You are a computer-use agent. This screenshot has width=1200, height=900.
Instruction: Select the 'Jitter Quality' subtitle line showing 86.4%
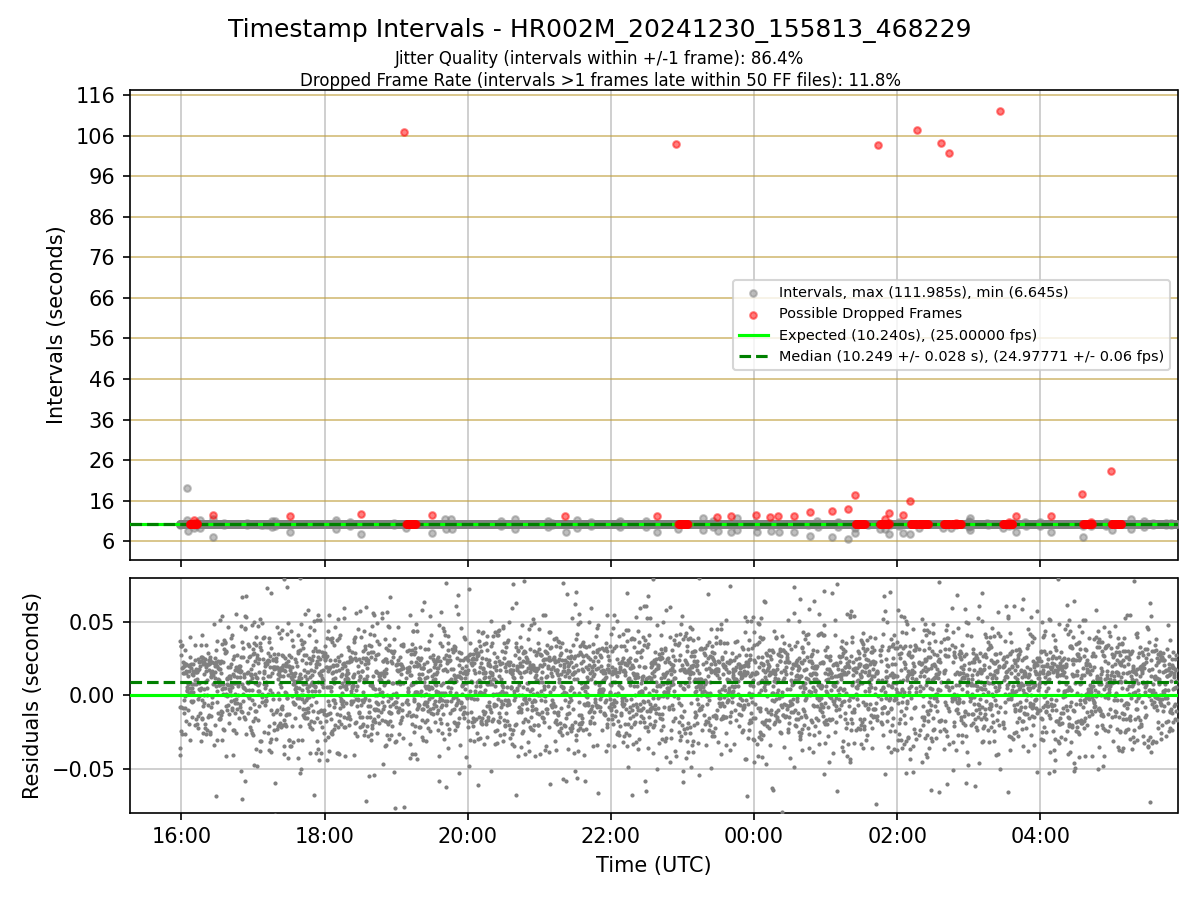(x=599, y=58)
